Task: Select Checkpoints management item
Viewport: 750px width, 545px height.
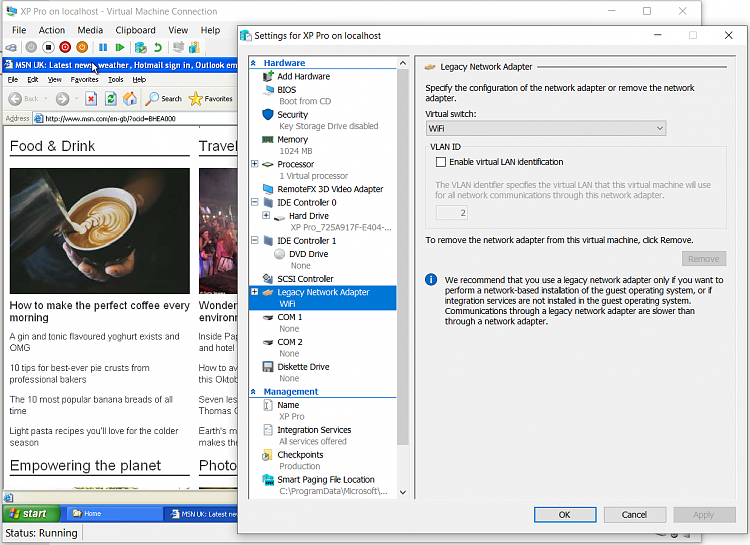Action: (300, 455)
